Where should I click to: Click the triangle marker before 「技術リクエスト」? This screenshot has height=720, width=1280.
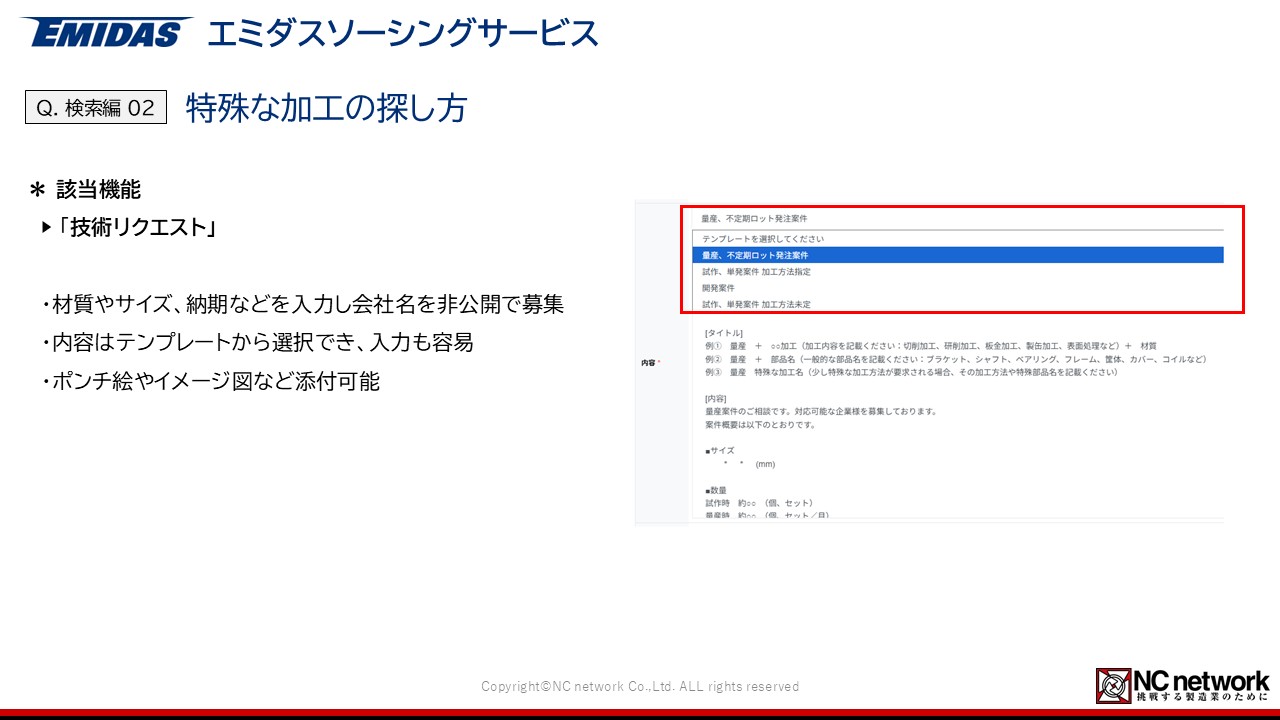pyautogui.click(x=46, y=228)
